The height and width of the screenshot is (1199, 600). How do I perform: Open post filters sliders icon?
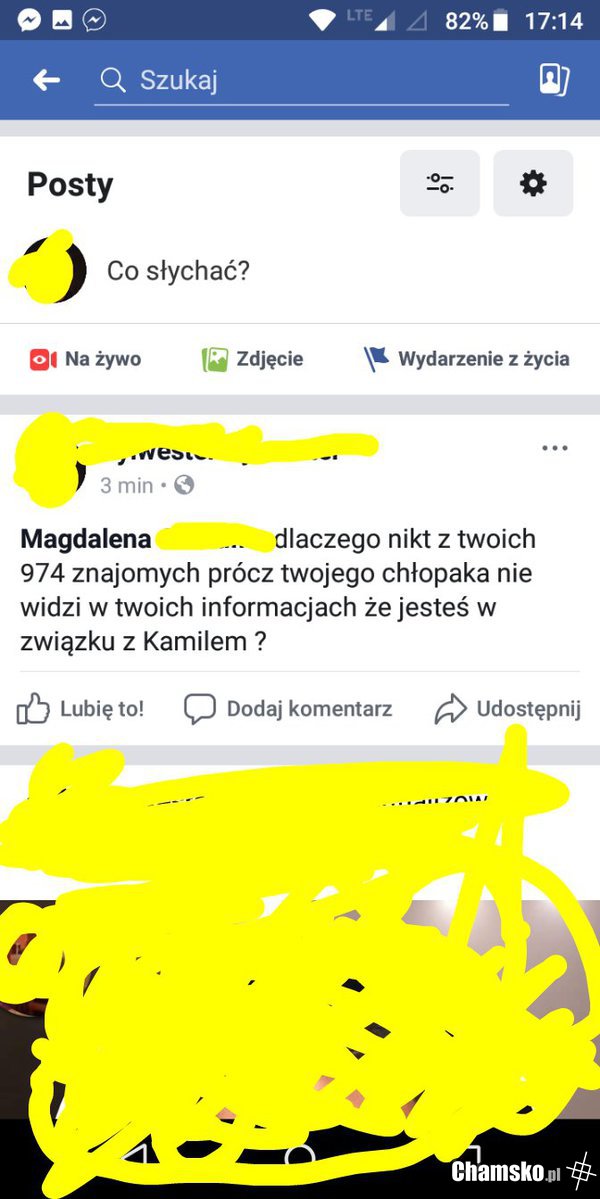click(x=439, y=183)
